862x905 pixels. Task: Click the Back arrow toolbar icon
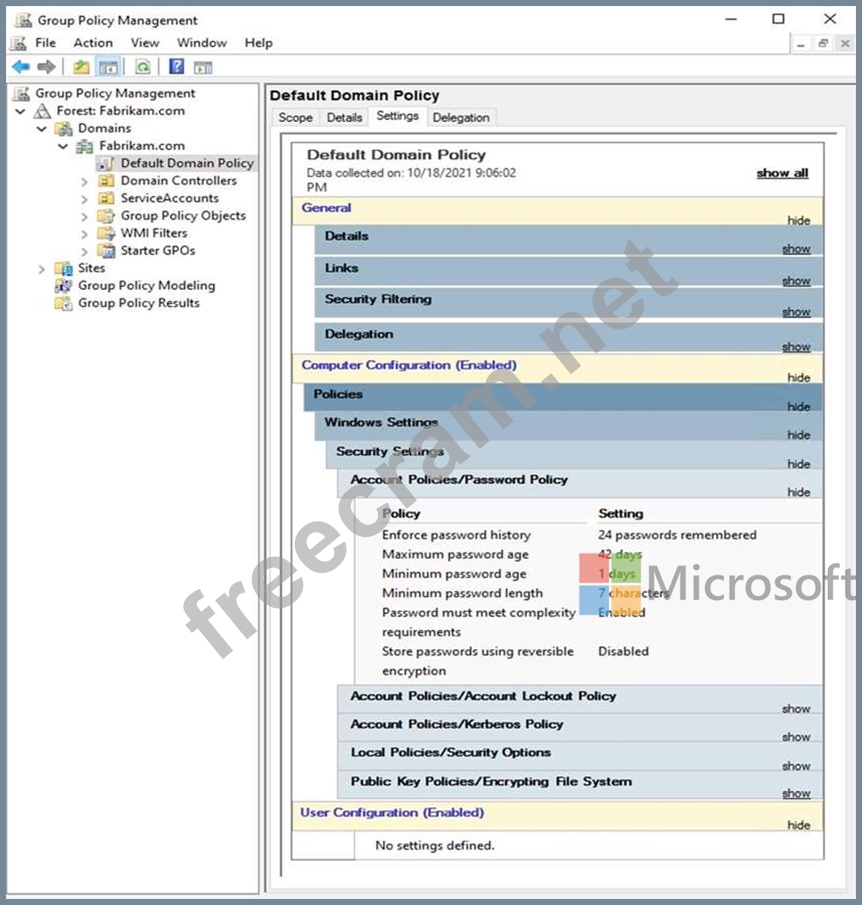tap(20, 67)
